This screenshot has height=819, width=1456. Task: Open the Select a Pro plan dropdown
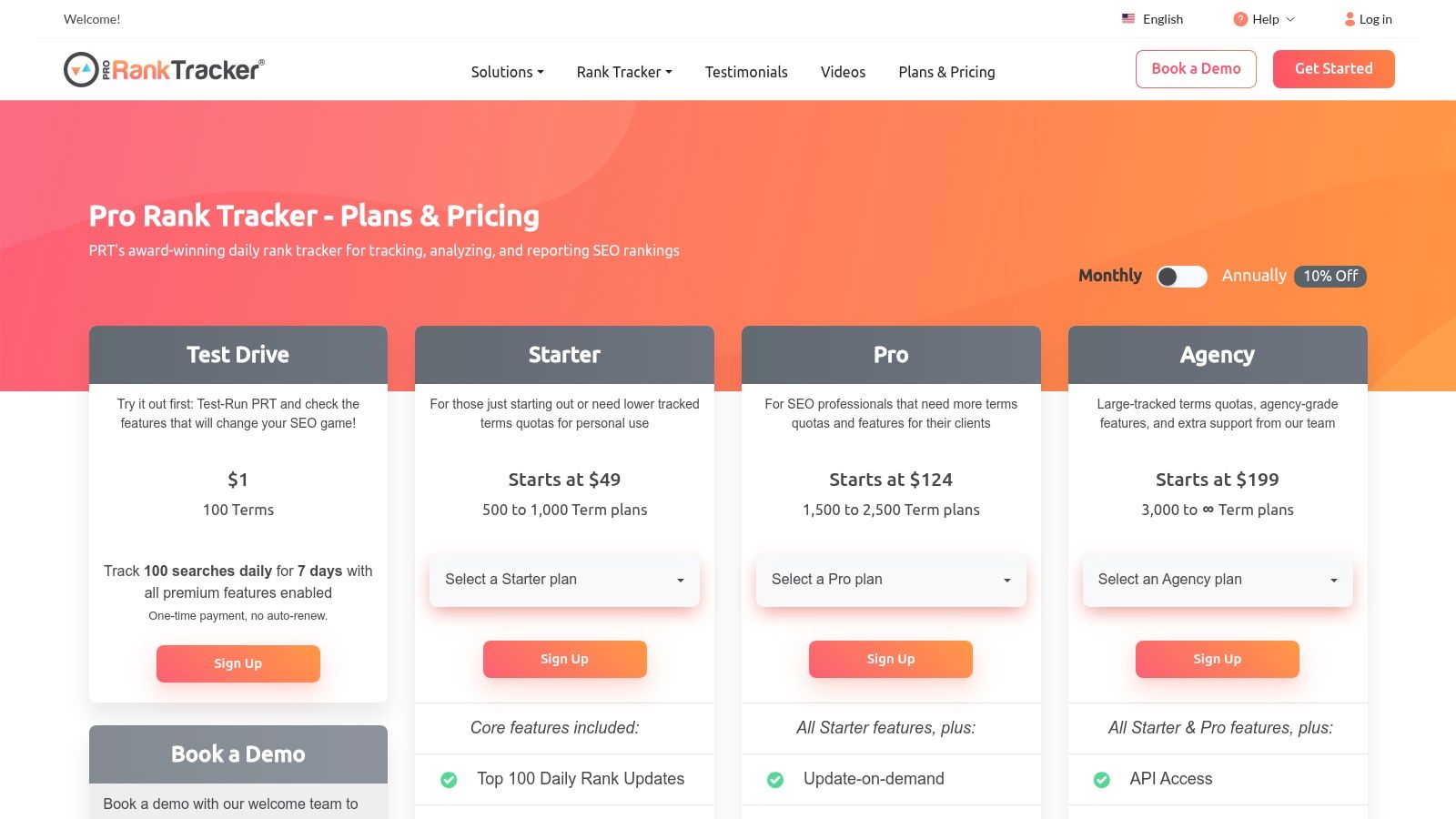pyautogui.click(x=890, y=580)
